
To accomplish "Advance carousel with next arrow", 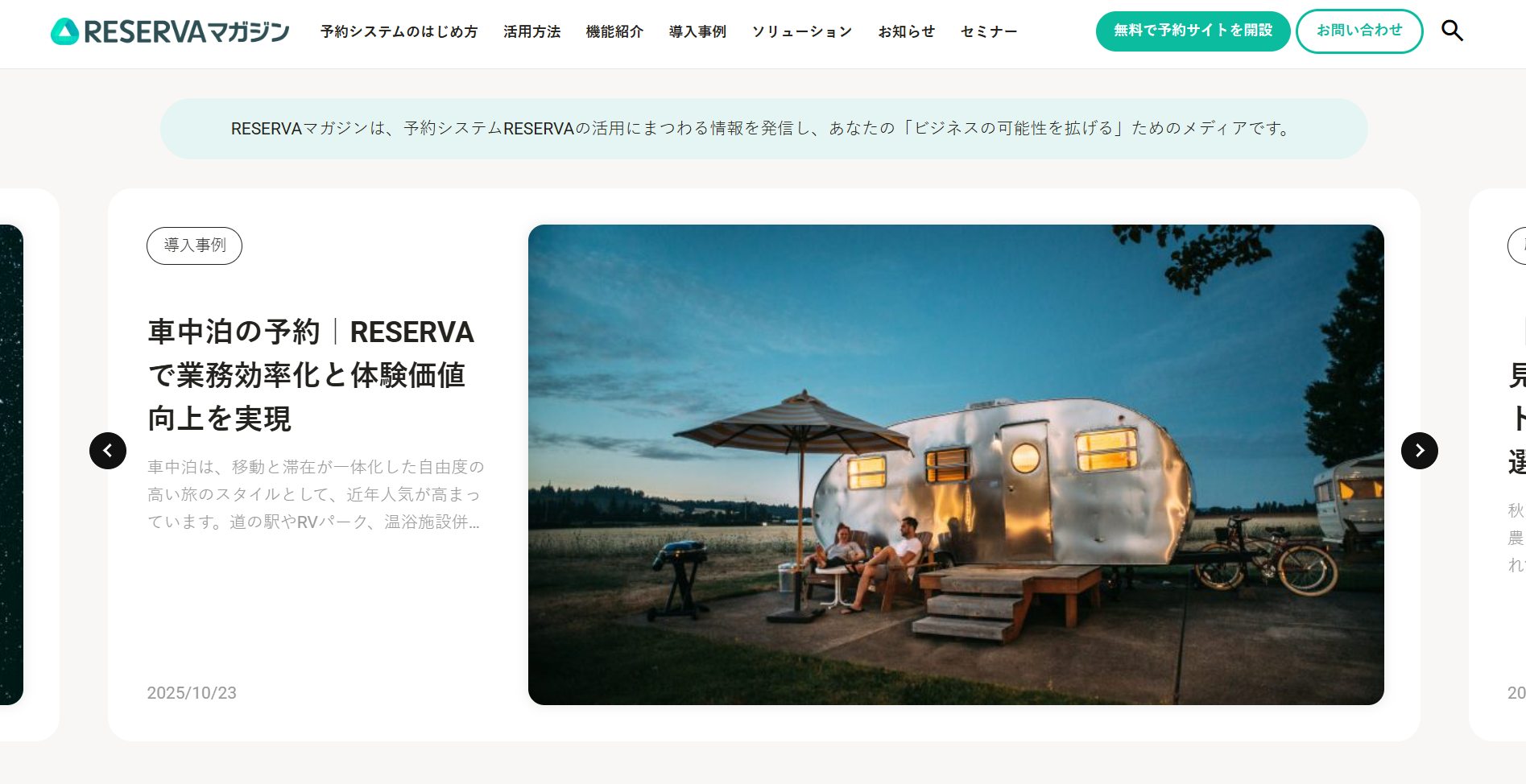I will 1419,451.
